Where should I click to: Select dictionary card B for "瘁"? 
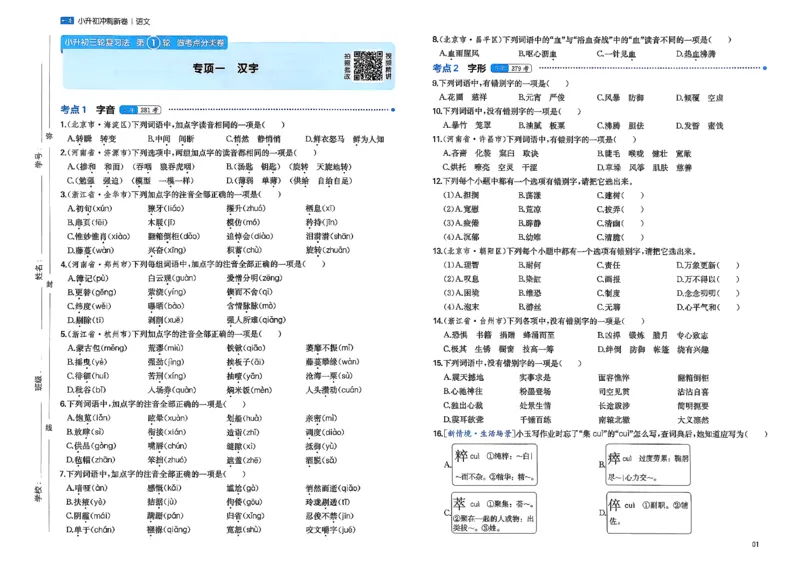648,464
